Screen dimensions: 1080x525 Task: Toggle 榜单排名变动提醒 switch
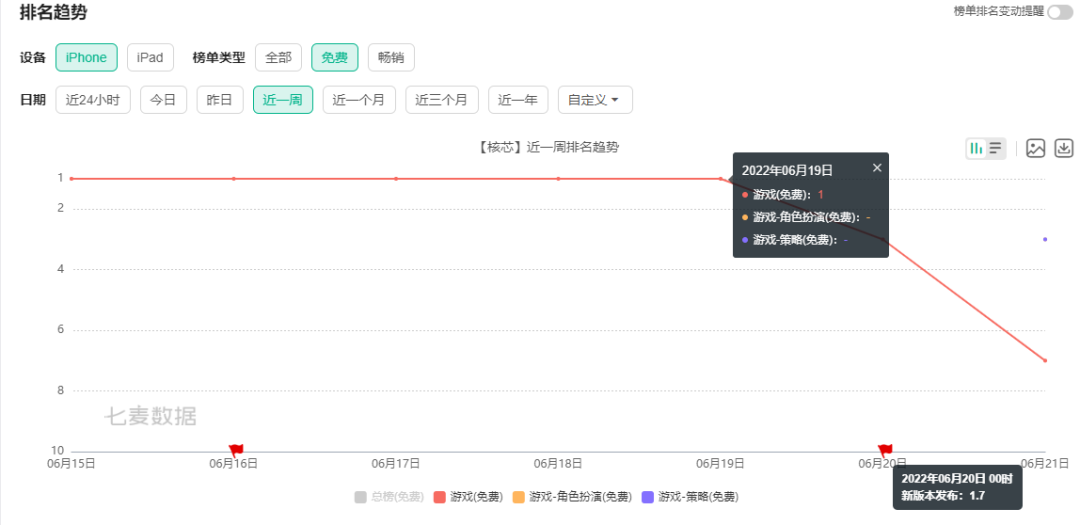tap(1059, 12)
